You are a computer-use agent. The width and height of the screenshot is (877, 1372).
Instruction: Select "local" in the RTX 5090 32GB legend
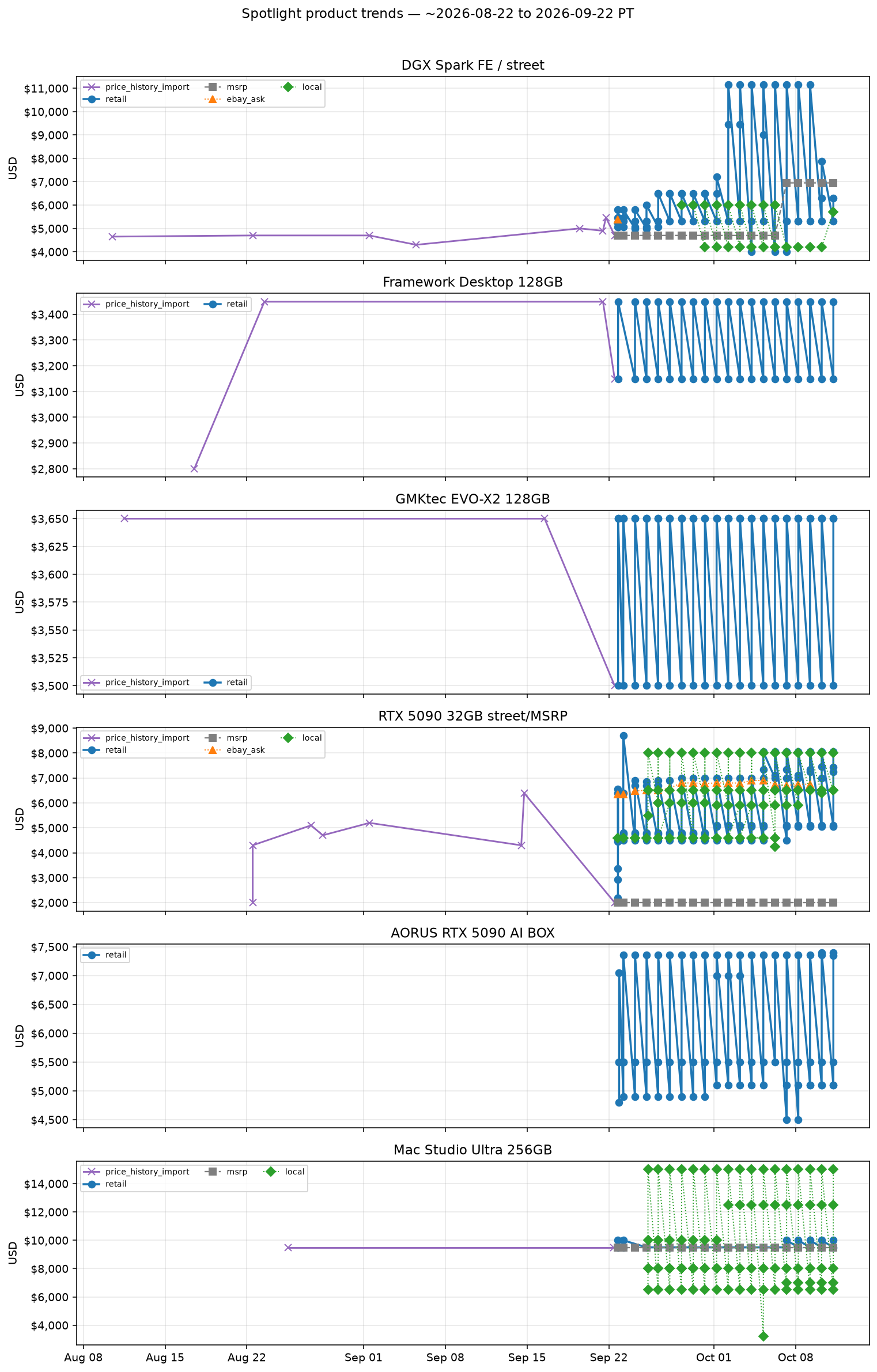(312, 738)
